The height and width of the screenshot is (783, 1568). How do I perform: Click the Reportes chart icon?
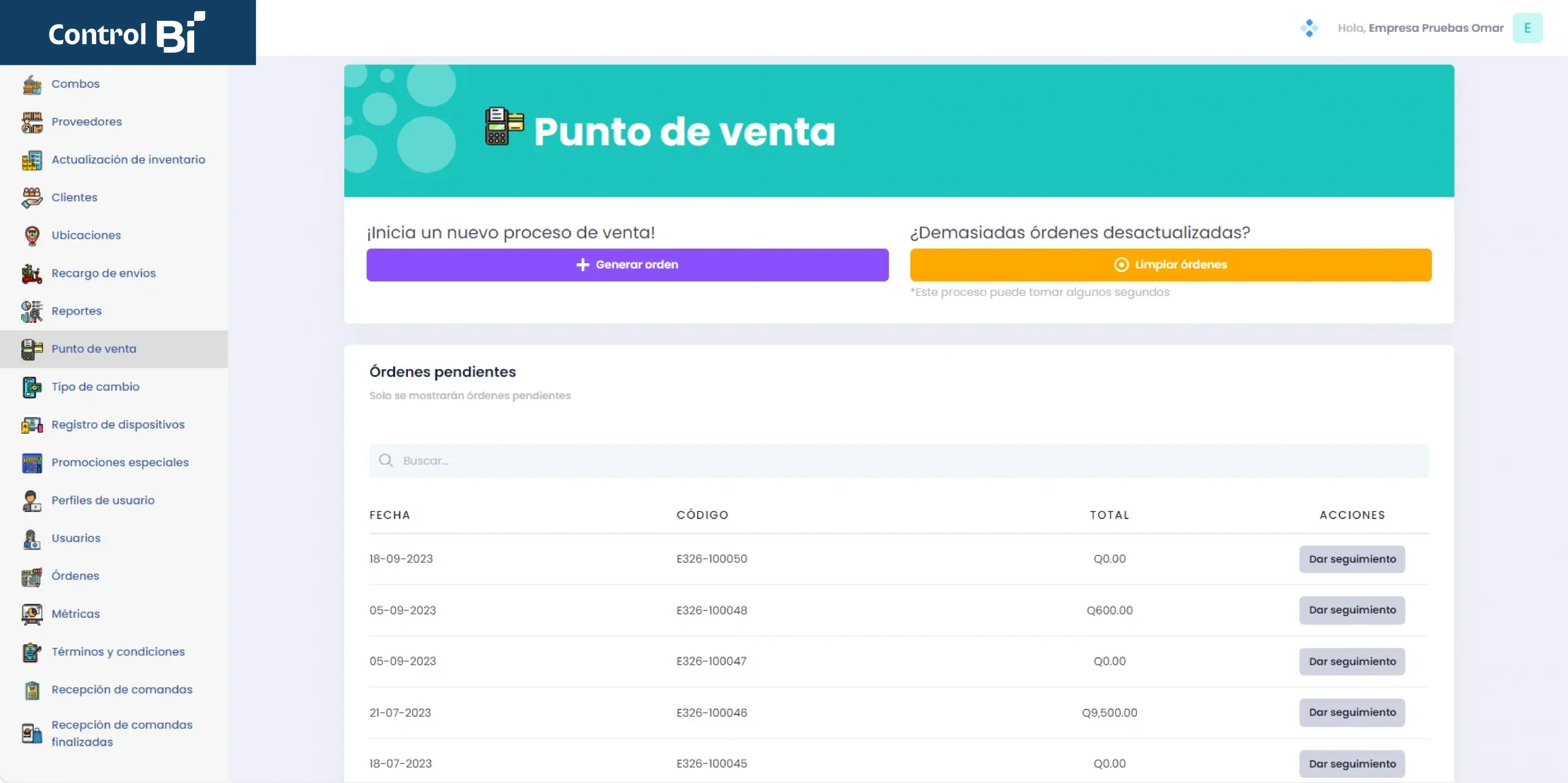click(32, 312)
